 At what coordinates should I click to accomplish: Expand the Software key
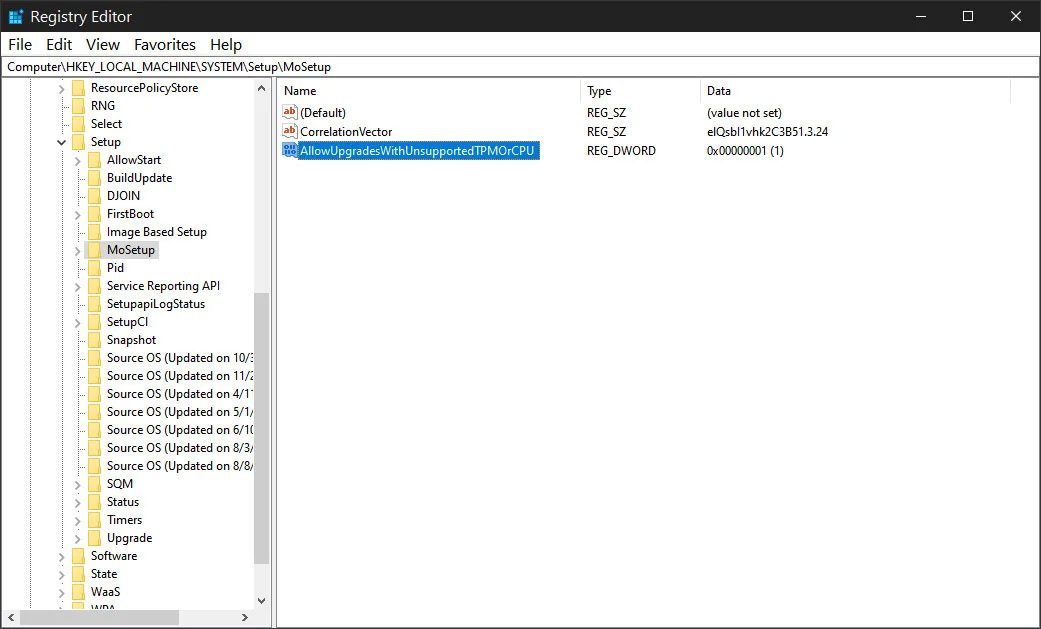(x=62, y=556)
